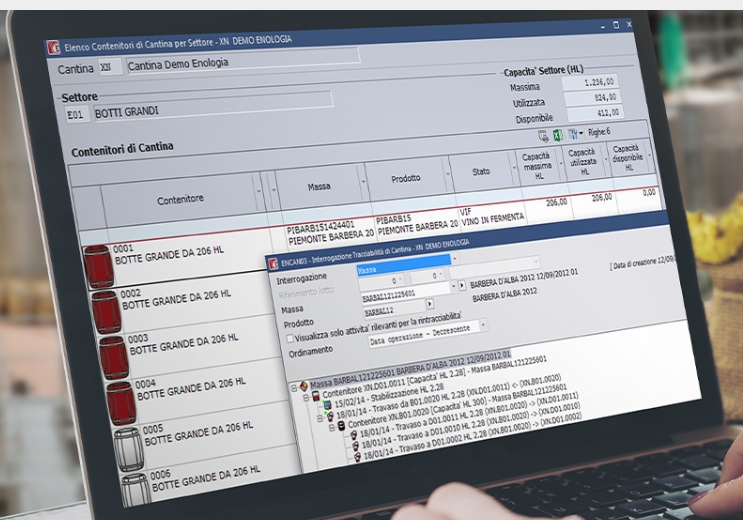Click the Travaso da B01.0020 operation icon
Image resolution: width=743 pixels, height=520 pixels.
(330, 416)
